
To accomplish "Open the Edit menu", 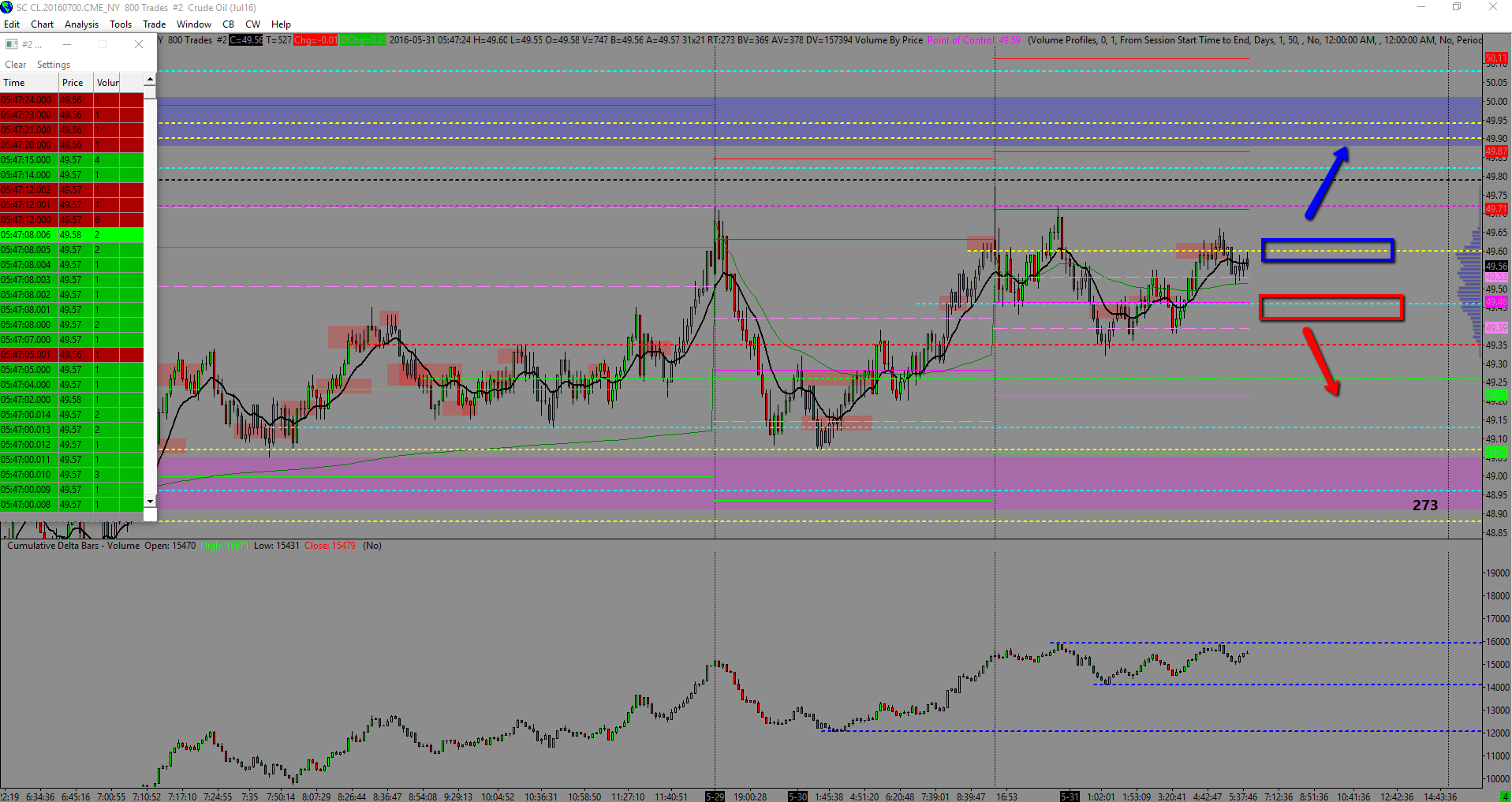I will (x=12, y=24).
